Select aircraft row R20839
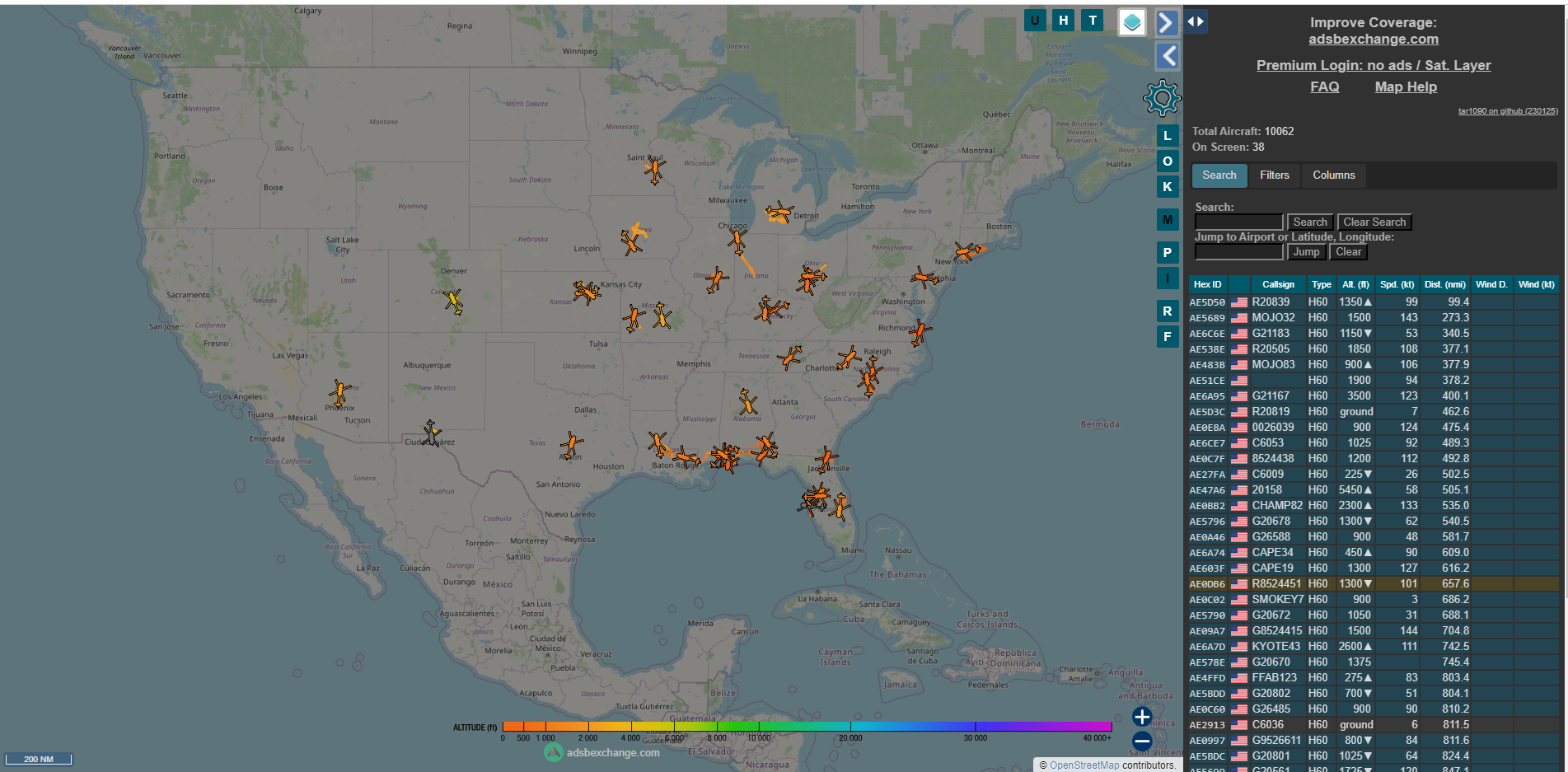Viewport: 1568px width, 772px height. (1374, 302)
